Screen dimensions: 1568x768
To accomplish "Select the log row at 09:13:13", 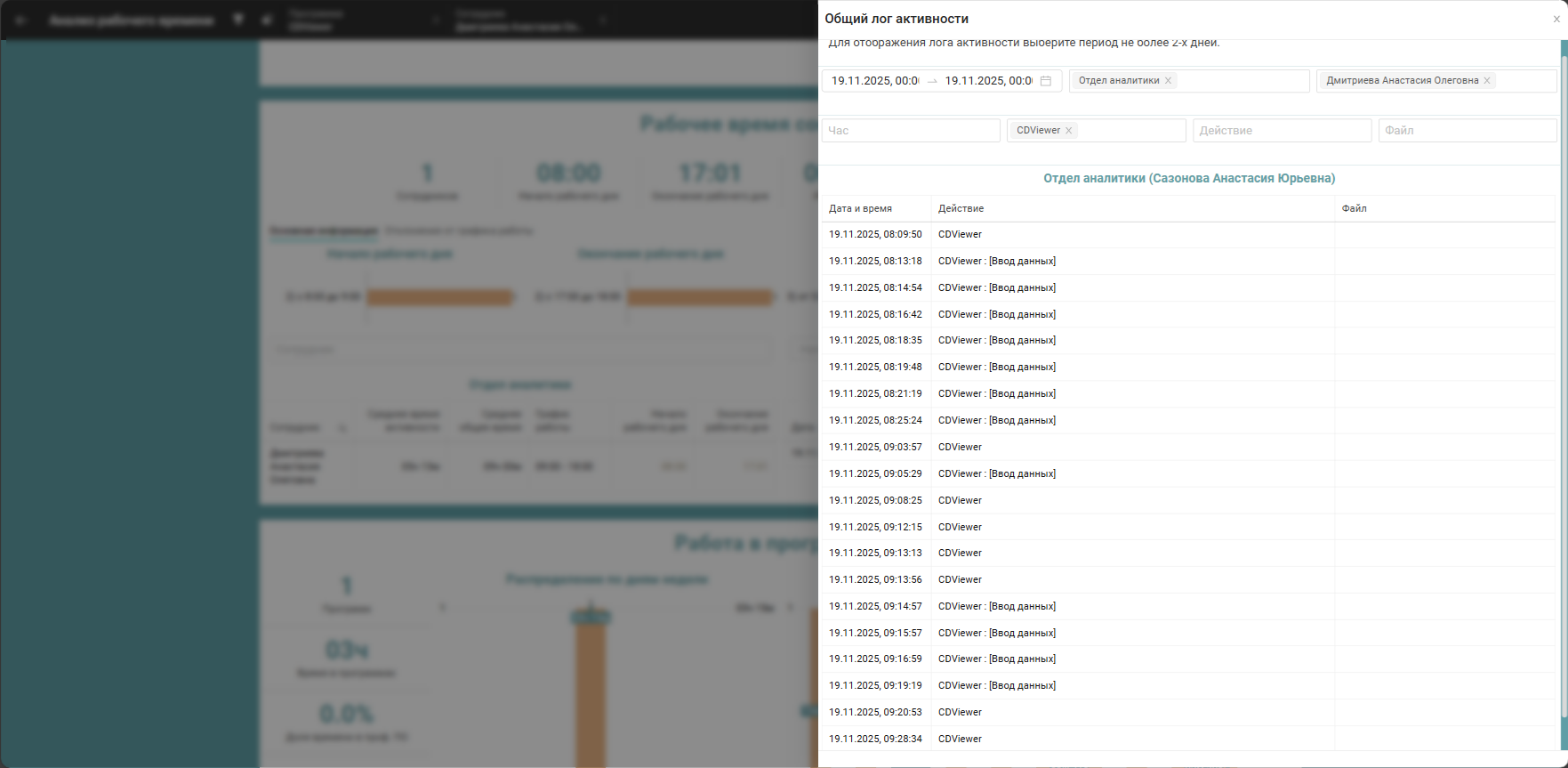I will [1188, 554].
